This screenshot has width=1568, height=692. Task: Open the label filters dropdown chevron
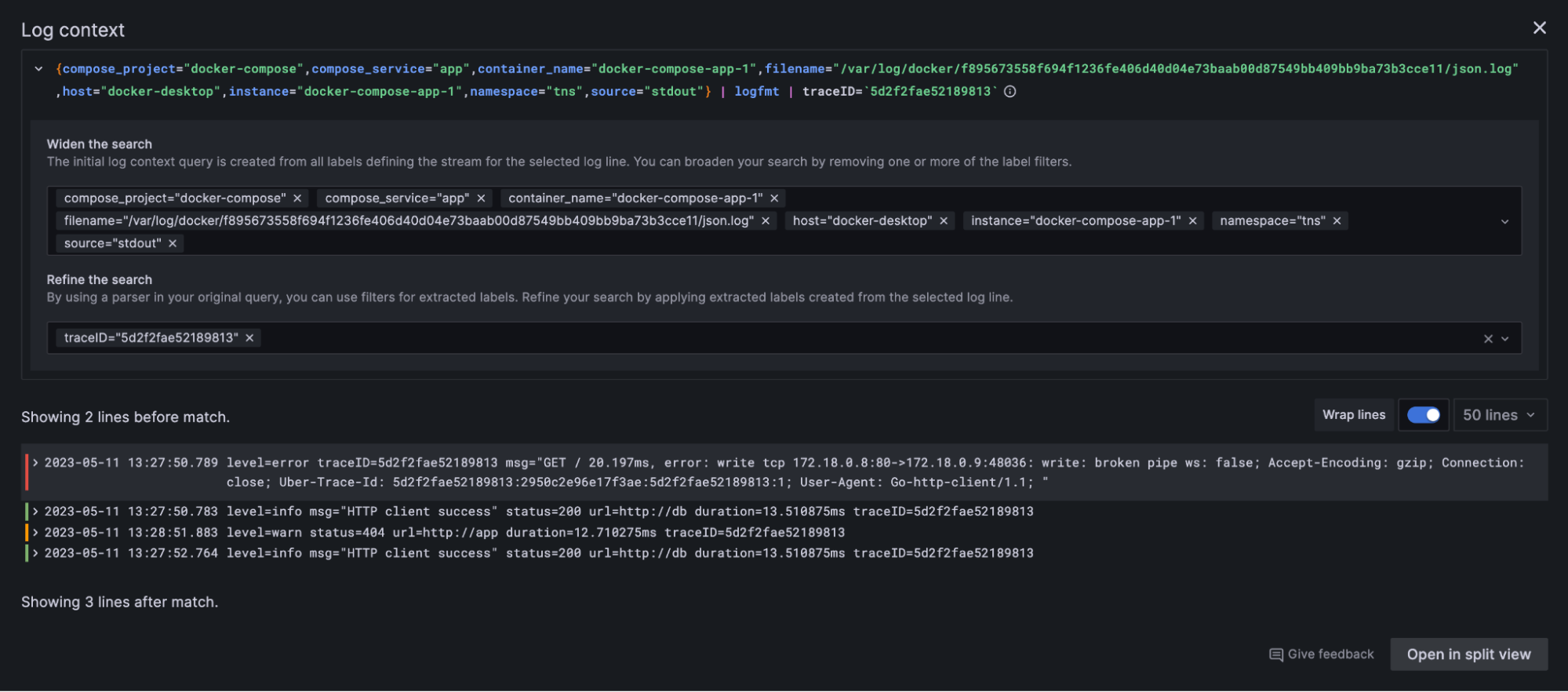1504,222
